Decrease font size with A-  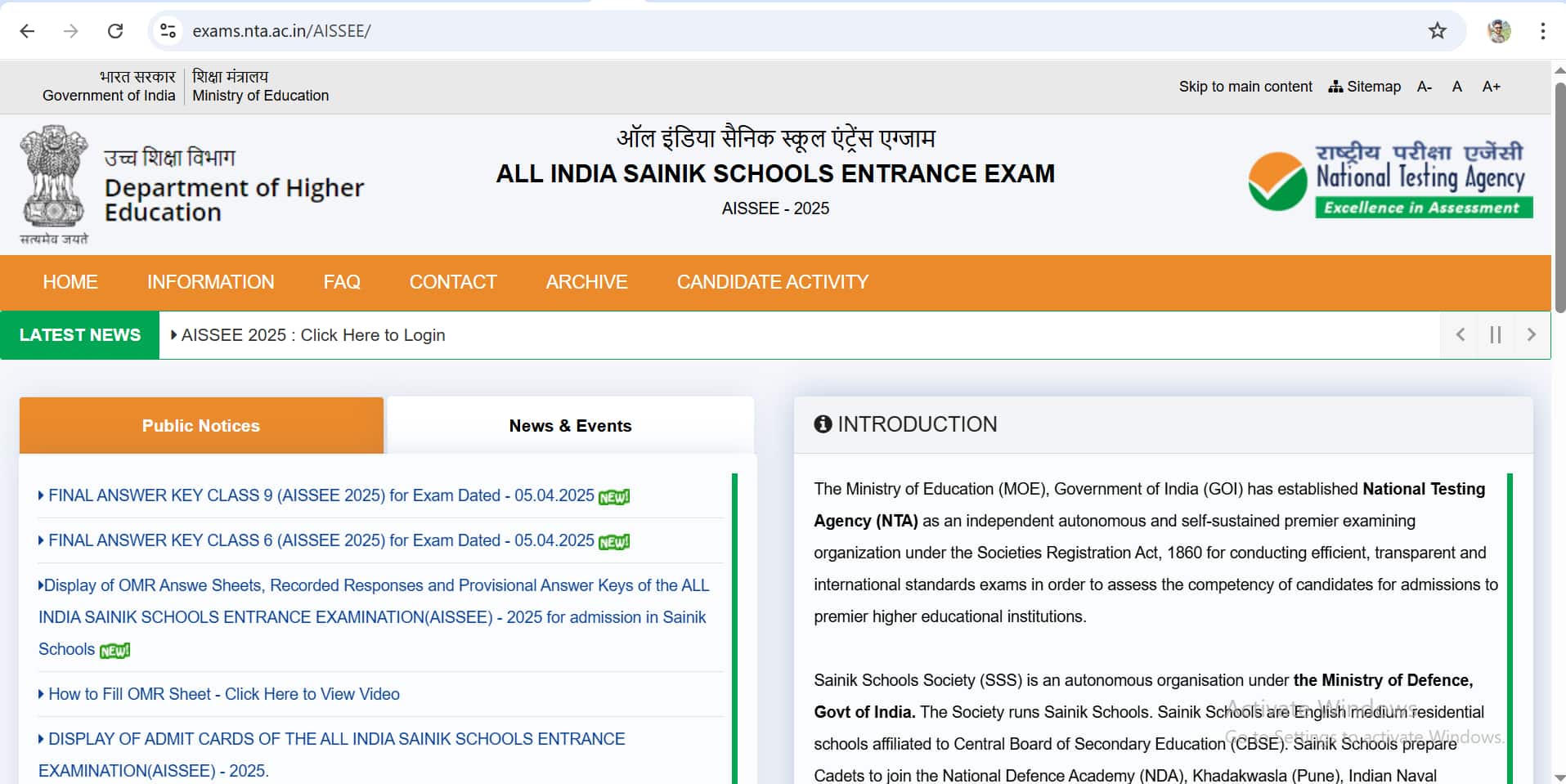[x=1425, y=87]
